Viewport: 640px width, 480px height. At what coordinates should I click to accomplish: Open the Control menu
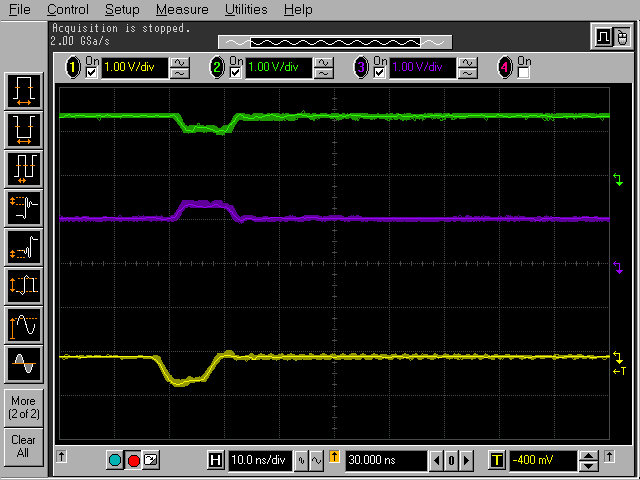pyautogui.click(x=68, y=9)
